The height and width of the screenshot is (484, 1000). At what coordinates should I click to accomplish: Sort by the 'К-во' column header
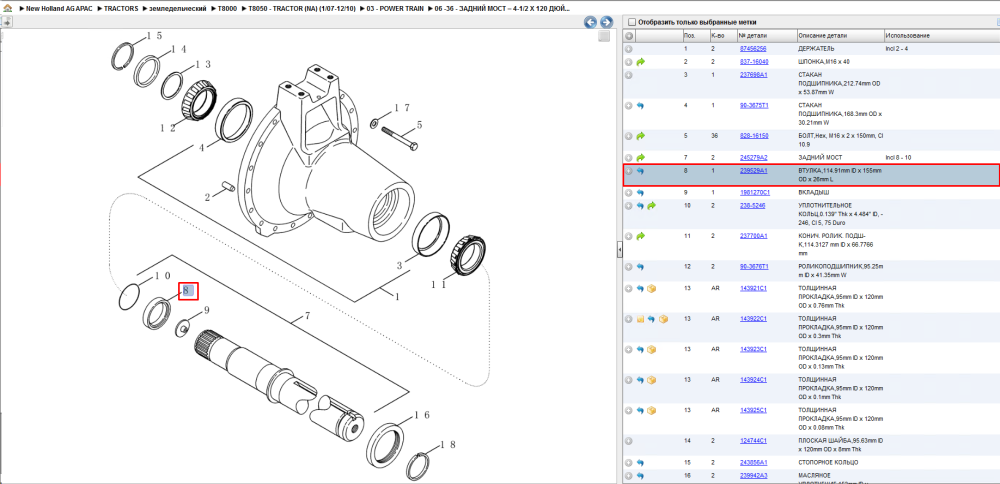pyautogui.click(x=723, y=36)
